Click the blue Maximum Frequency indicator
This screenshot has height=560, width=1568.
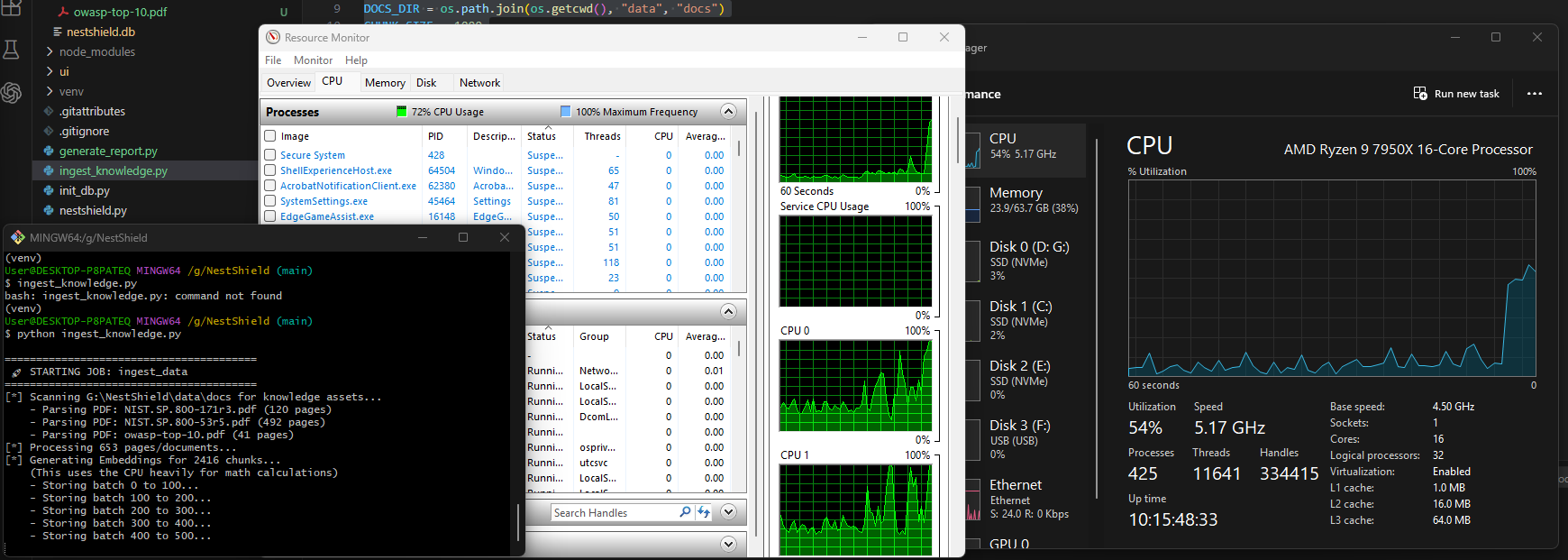pyautogui.click(x=566, y=112)
